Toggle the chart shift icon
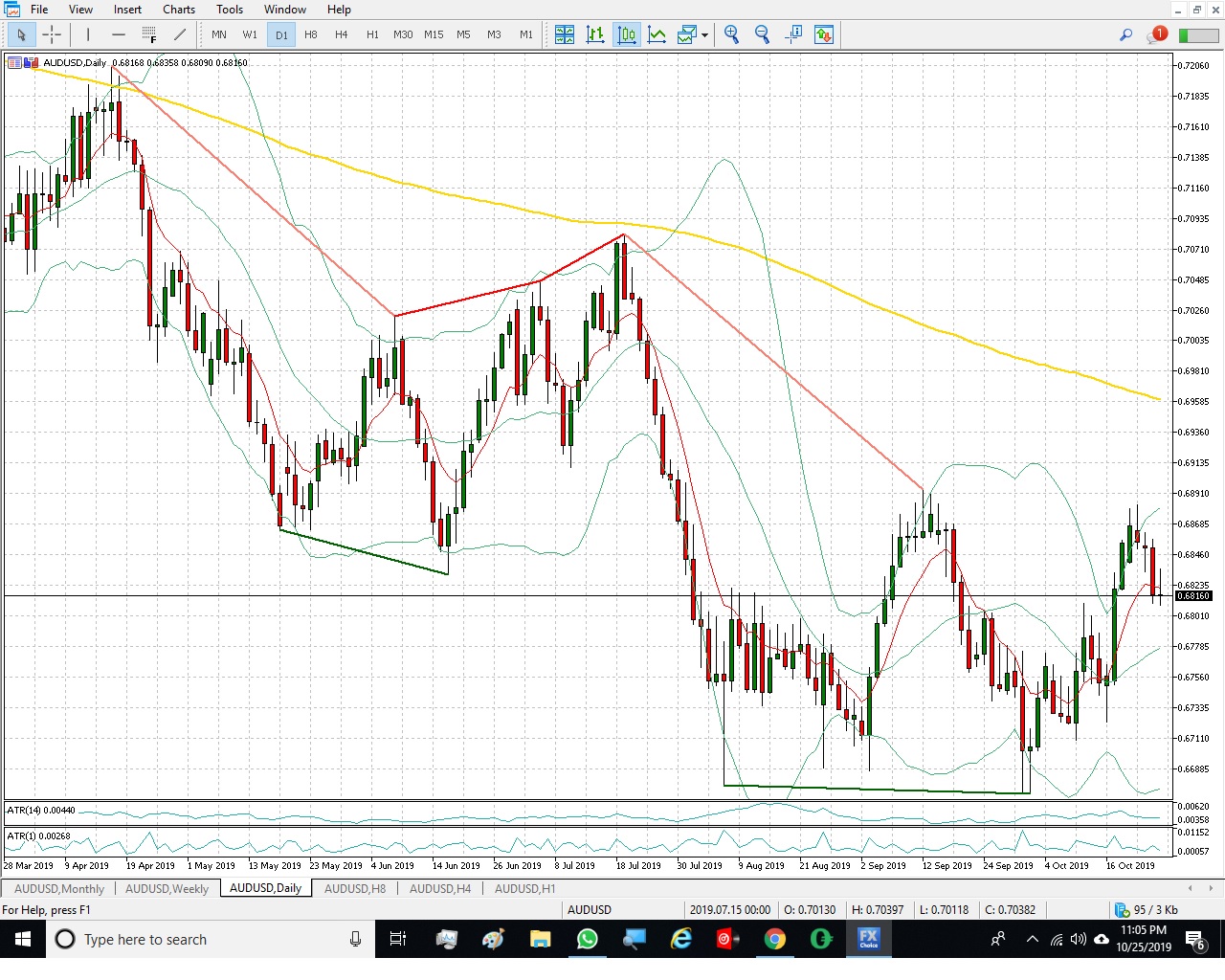The image size is (1225, 980). tap(793, 34)
